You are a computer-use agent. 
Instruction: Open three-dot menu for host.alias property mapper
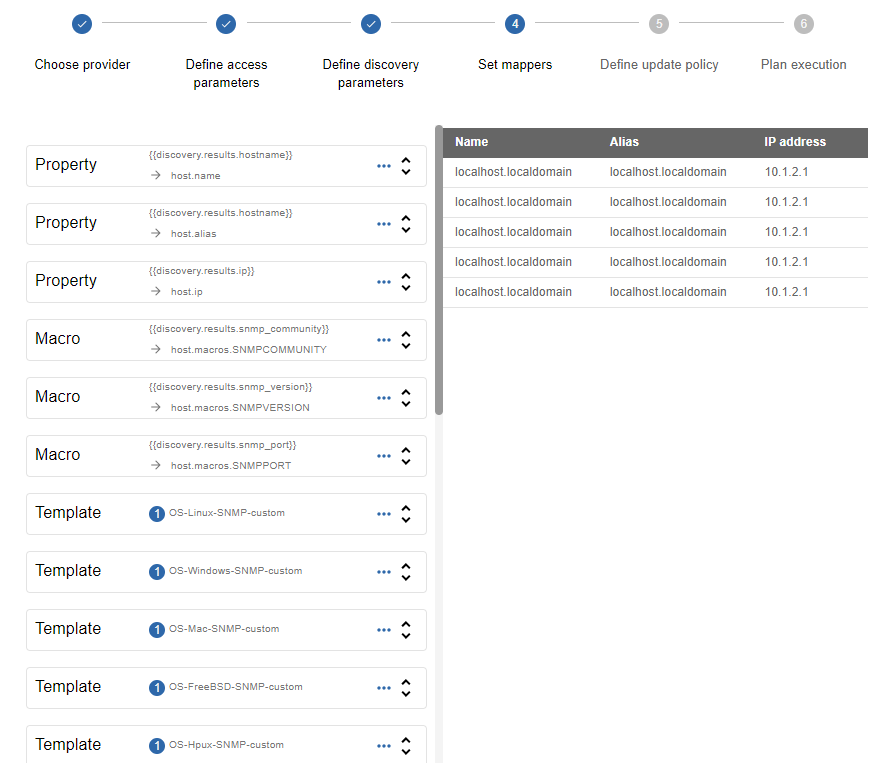click(x=384, y=224)
